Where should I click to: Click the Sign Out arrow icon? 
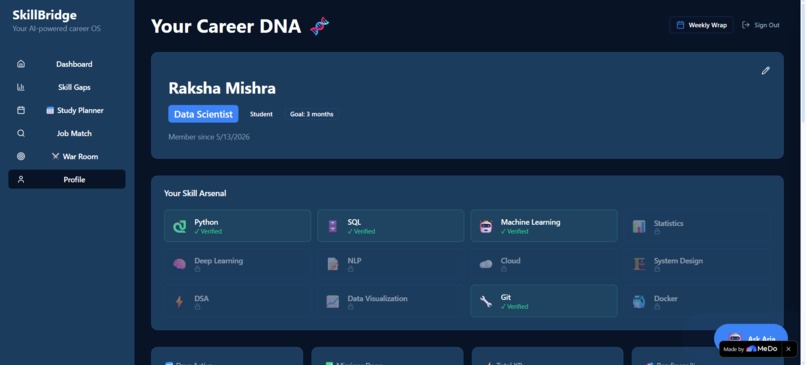pyautogui.click(x=745, y=25)
